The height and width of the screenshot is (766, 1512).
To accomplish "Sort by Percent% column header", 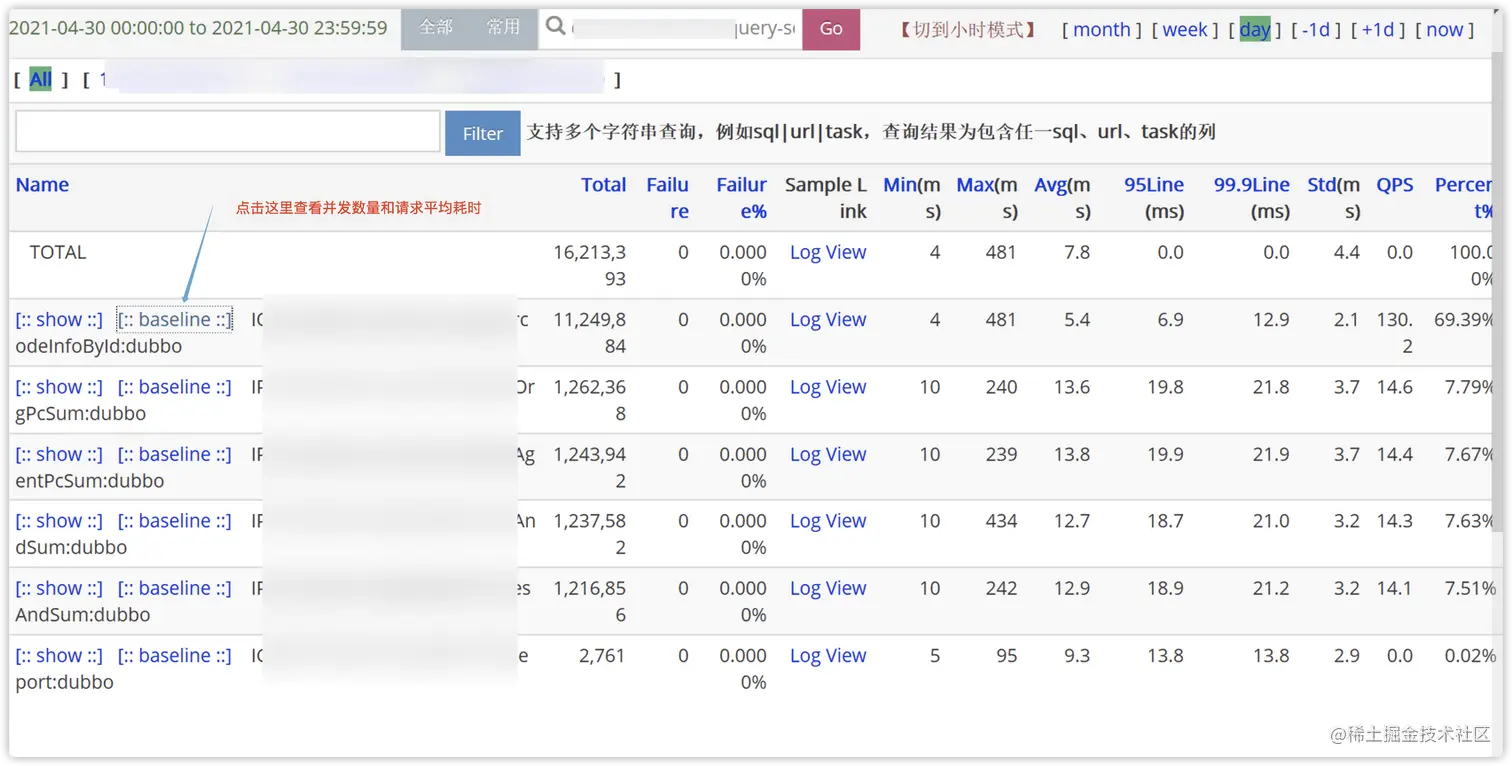I will [x=1464, y=198].
